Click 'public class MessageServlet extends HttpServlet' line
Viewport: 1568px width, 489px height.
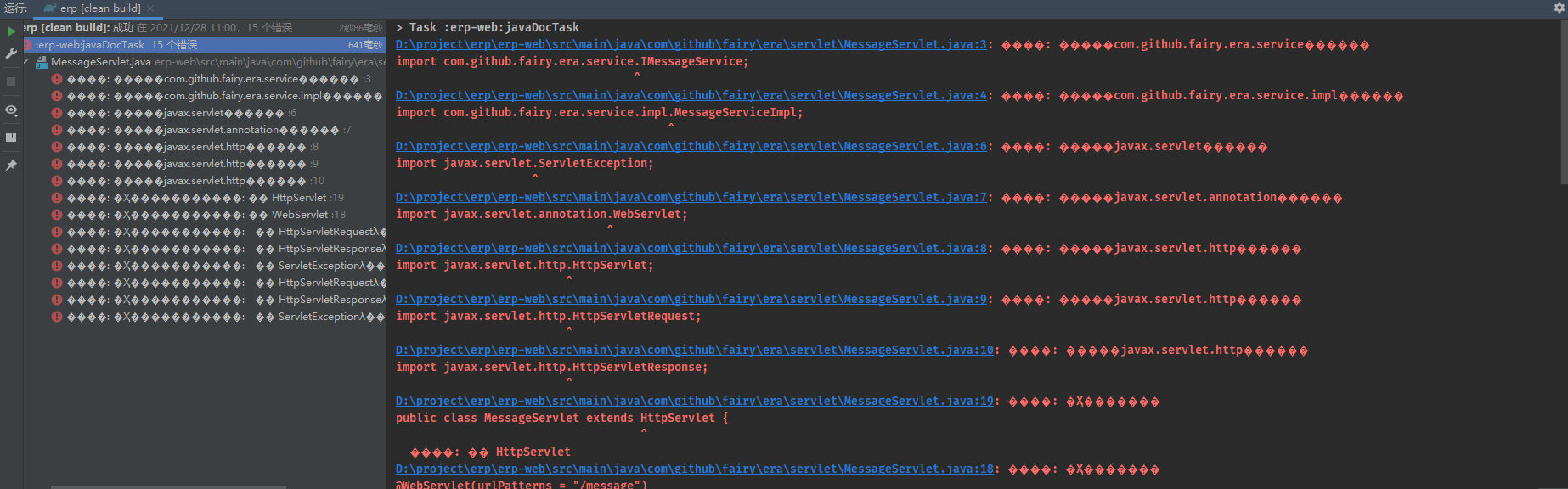(x=561, y=419)
